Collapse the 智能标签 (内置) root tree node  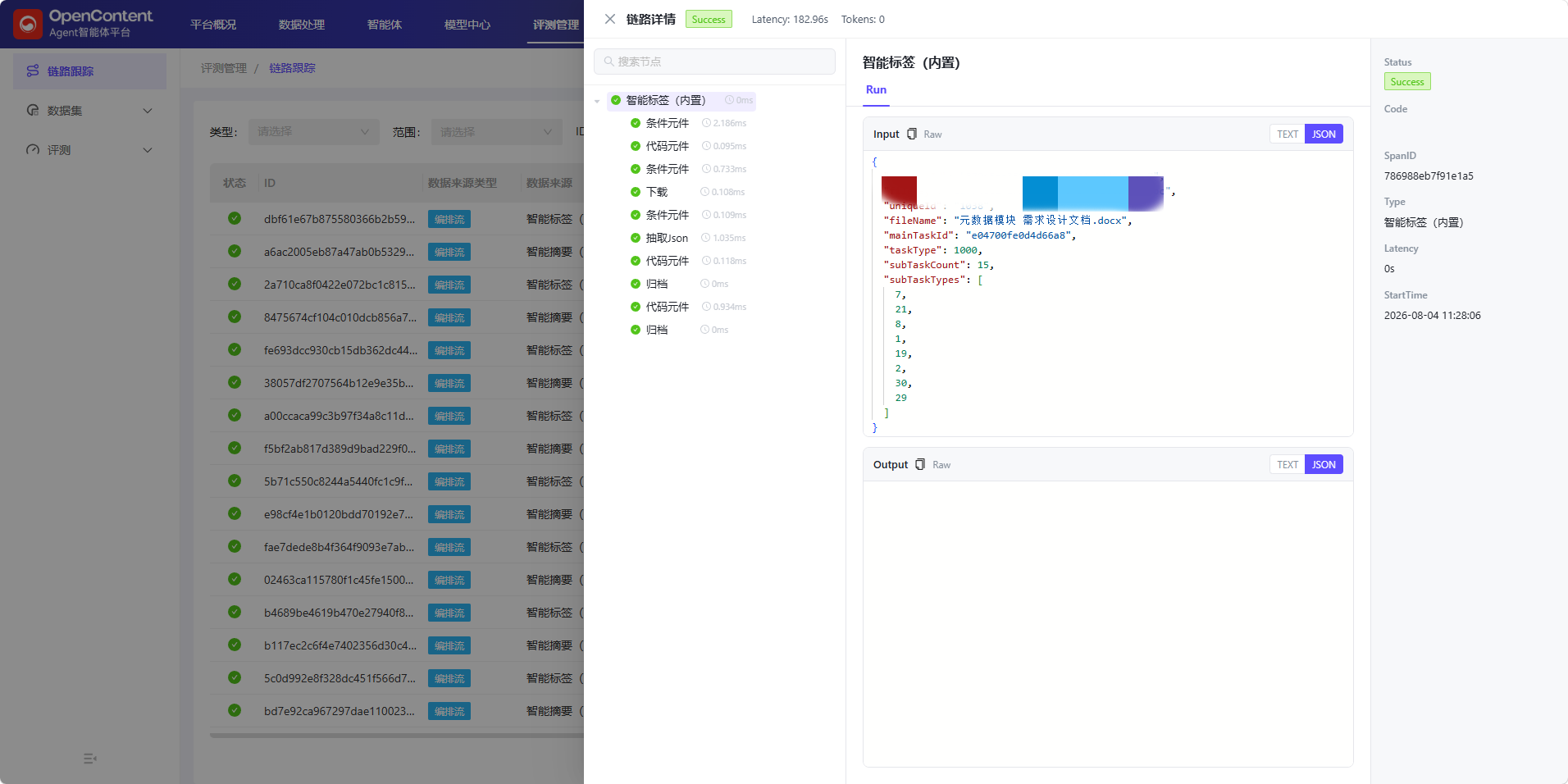(x=597, y=101)
